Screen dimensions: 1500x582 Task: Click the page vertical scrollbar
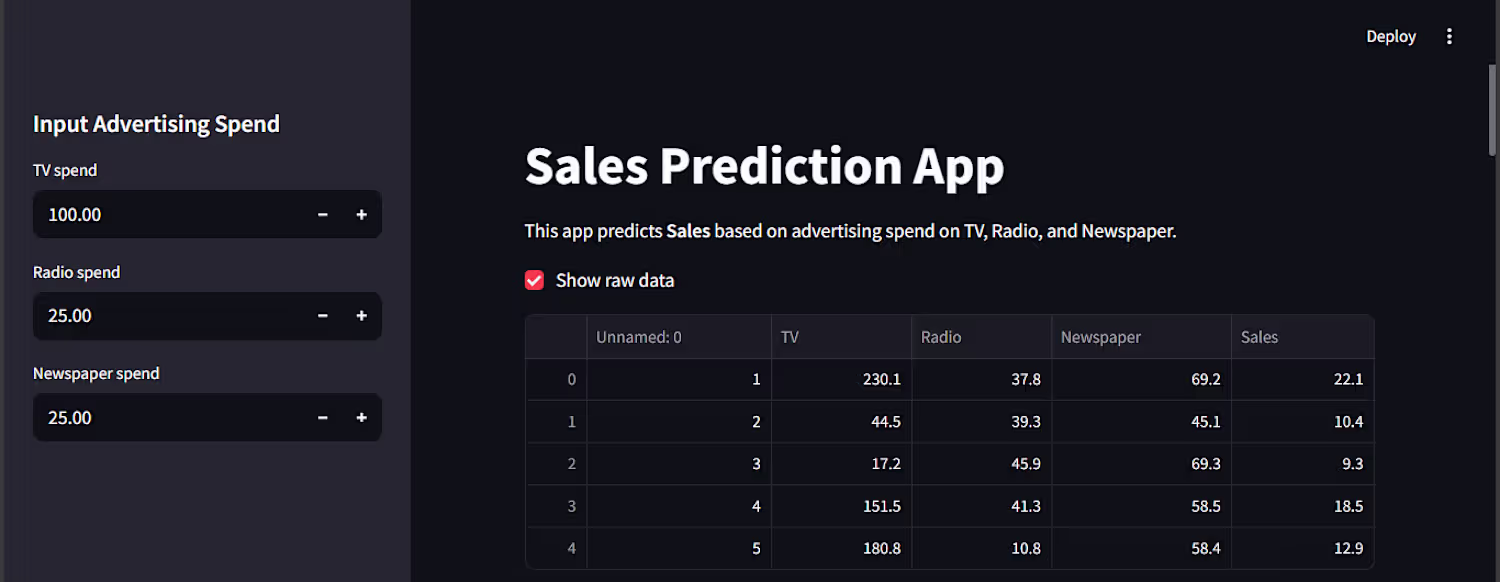click(x=1492, y=110)
